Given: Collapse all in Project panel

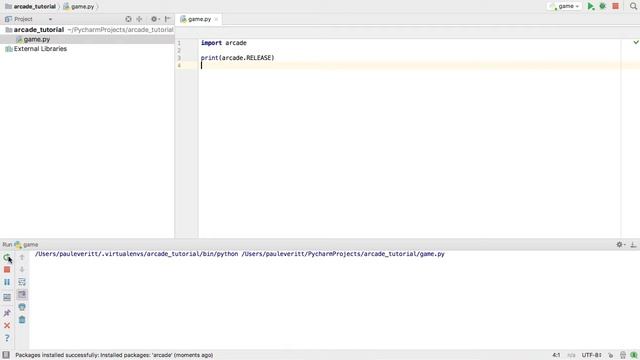Looking at the screenshot, I should point(139,19).
